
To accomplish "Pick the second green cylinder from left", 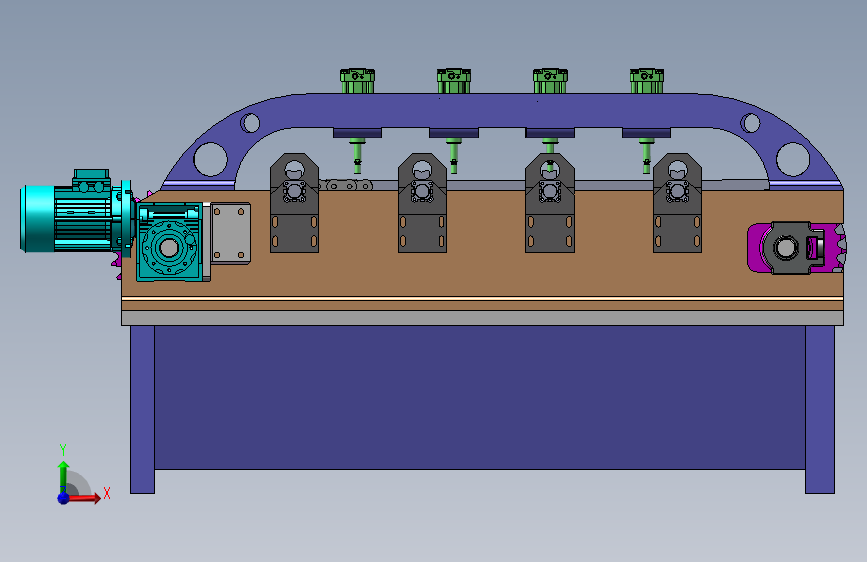I will 454,81.
